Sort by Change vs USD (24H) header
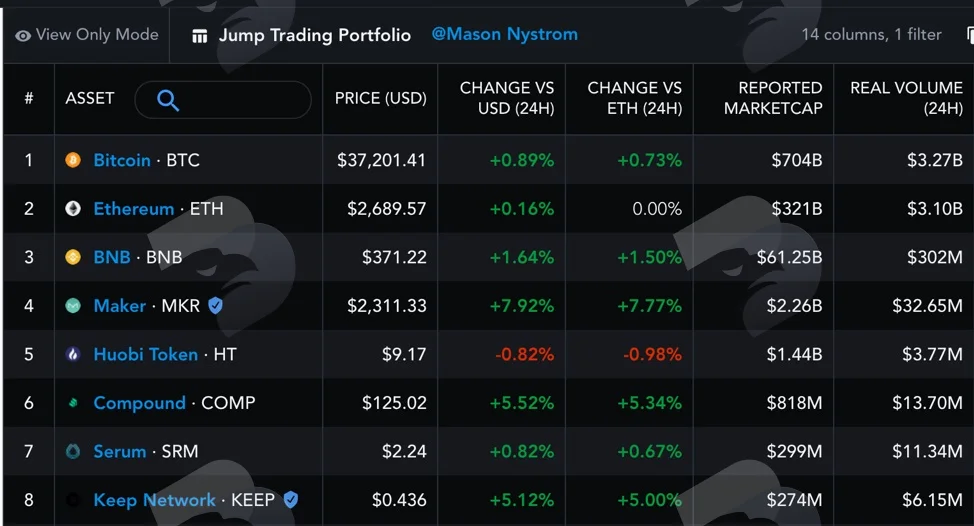The image size is (974, 526). click(x=507, y=98)
